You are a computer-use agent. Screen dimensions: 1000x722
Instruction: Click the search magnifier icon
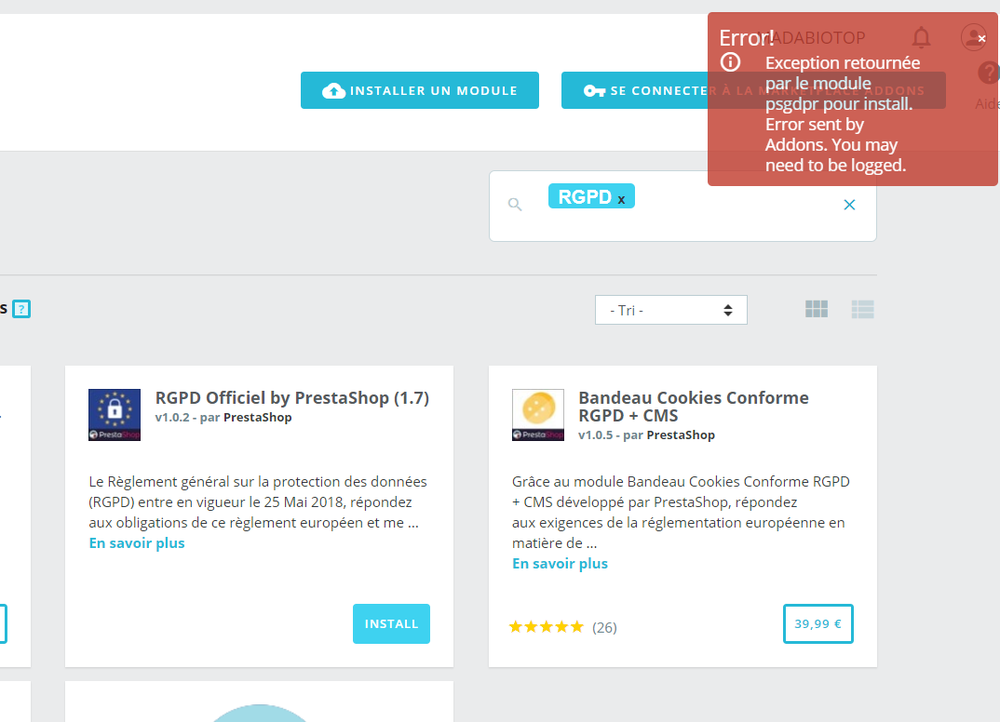point(515,204)
